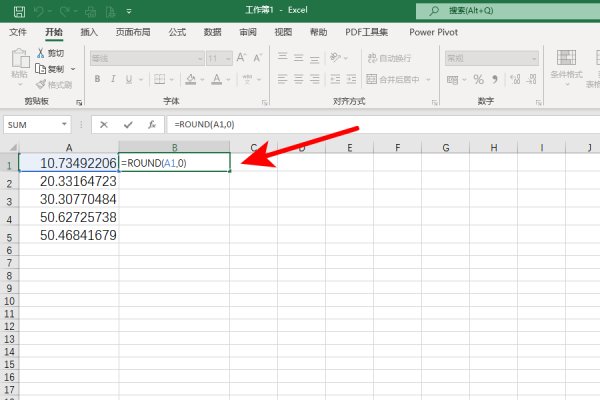The width and height of the screenshot is (600, 400).
Task: Open the Customize Quick Access Toolbar arrow
Action: click(x=129, y=11)
